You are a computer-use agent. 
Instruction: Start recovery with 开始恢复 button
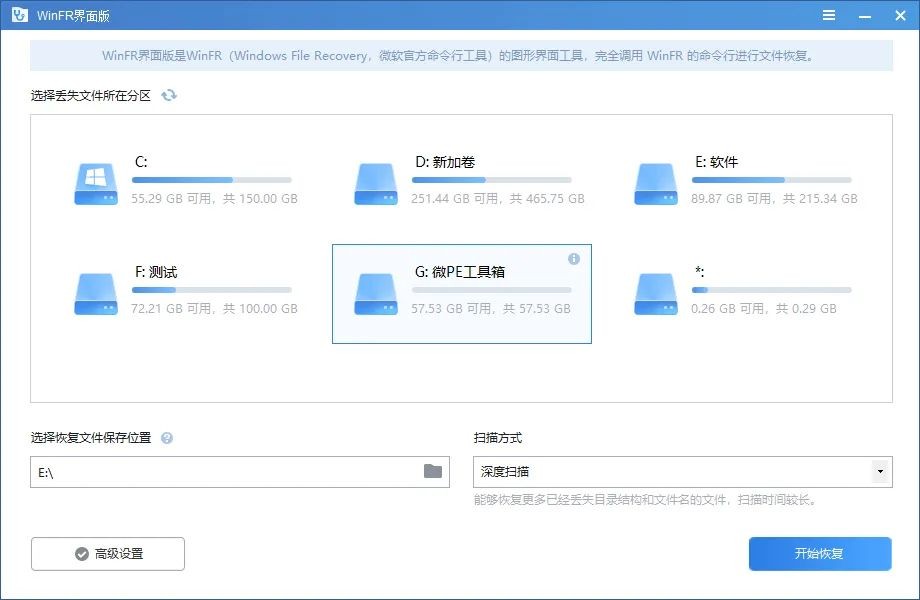(819, 554)
